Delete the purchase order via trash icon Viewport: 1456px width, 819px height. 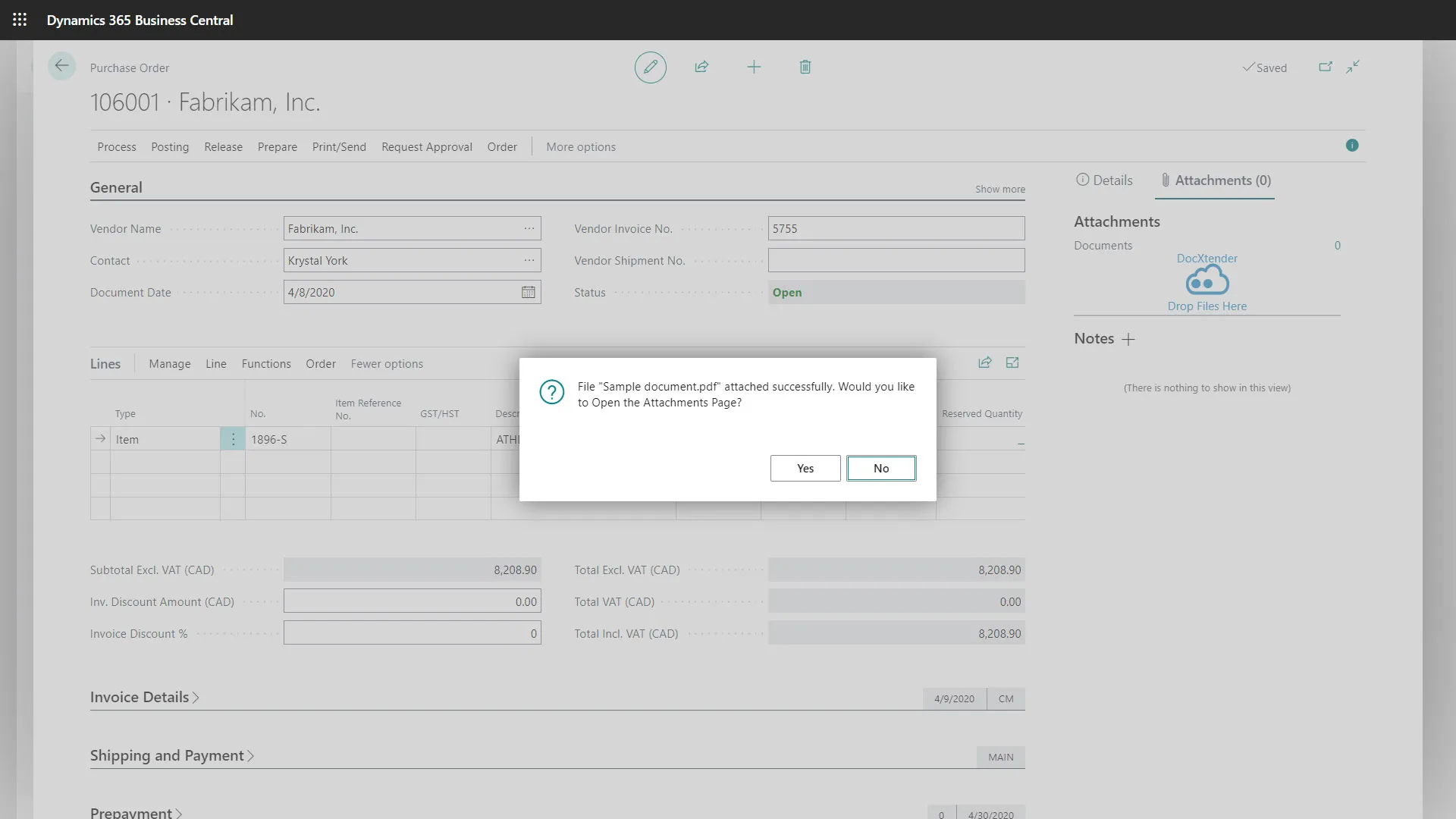pos(805,67)
